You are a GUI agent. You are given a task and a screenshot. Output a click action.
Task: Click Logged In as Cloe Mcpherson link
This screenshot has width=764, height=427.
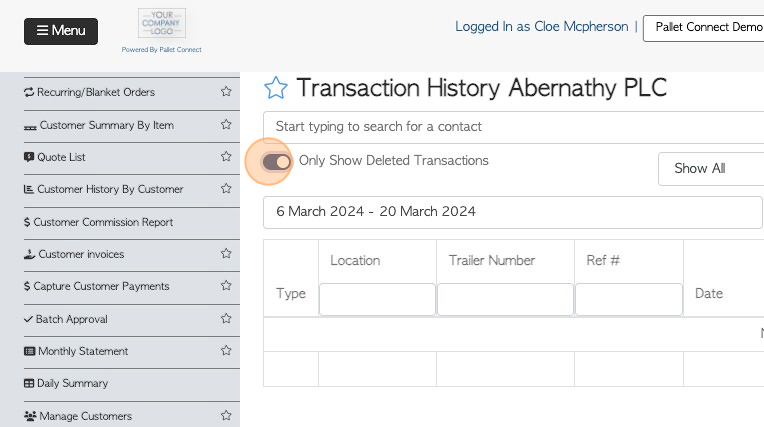541,26
